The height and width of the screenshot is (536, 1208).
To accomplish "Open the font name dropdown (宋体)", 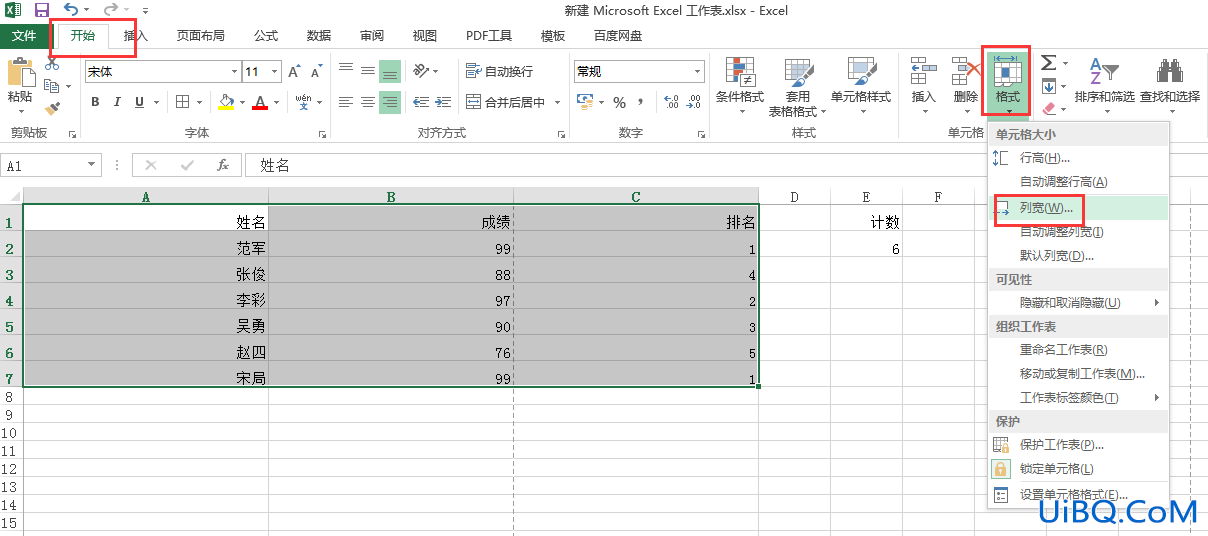I will (235, 72).
